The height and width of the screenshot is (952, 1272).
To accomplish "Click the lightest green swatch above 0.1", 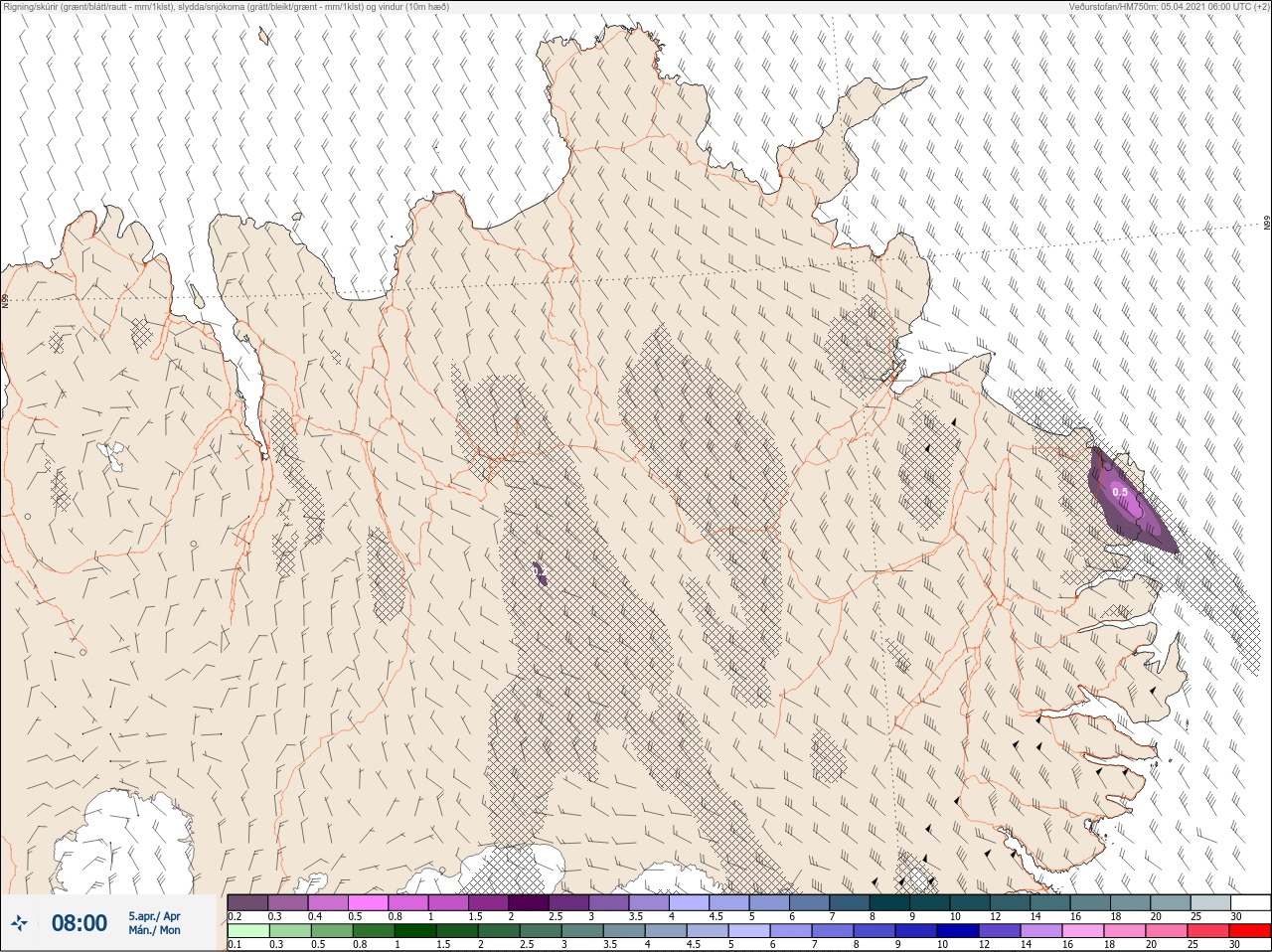I will [x=247, y=931].
